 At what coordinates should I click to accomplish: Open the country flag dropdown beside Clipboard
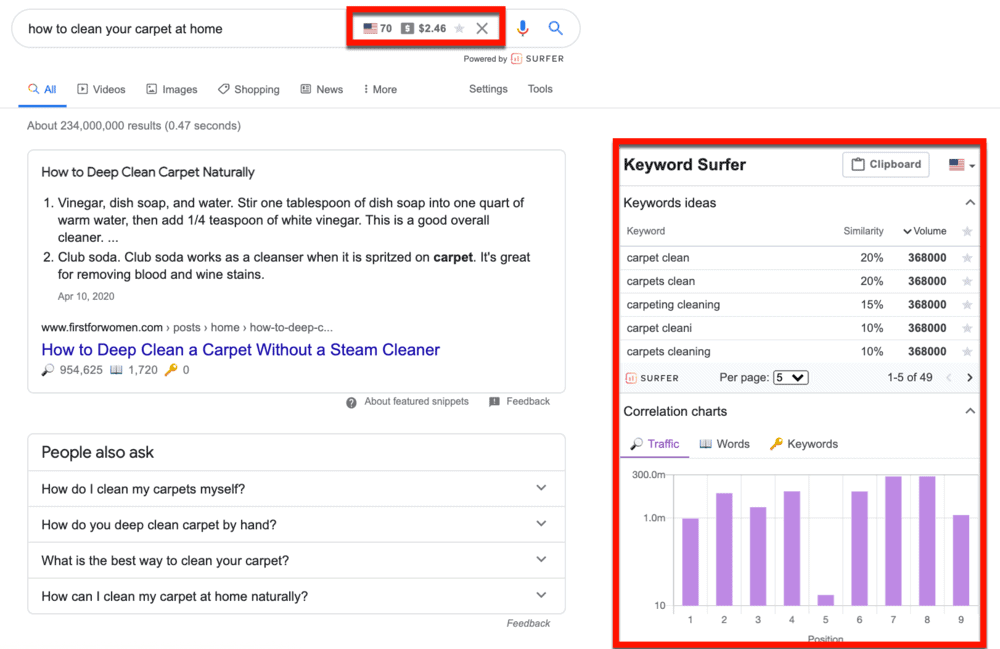(957, 164)
